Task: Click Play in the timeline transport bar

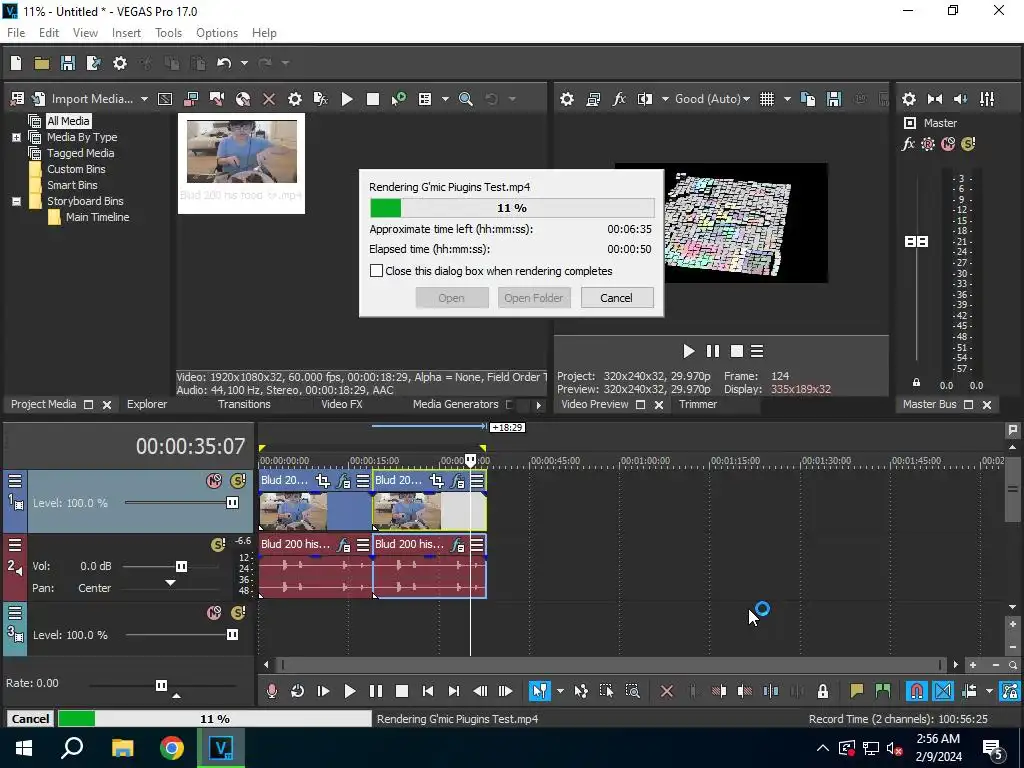Action: click(349, 691)
